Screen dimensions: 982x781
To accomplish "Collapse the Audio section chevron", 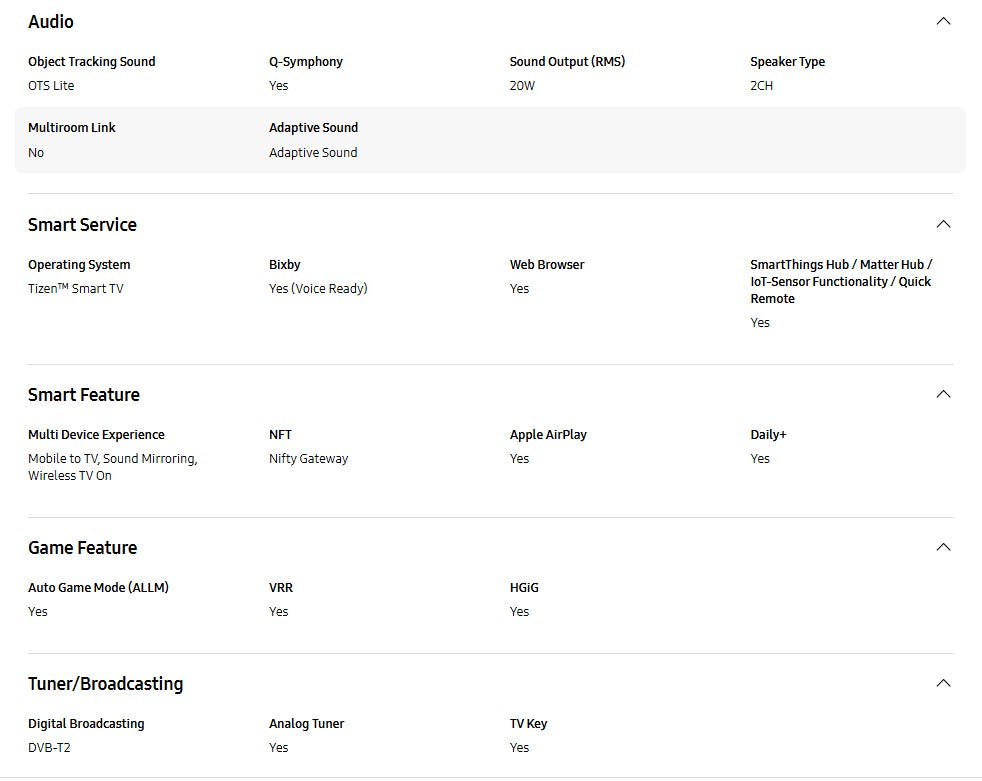I will pos(942,21).
